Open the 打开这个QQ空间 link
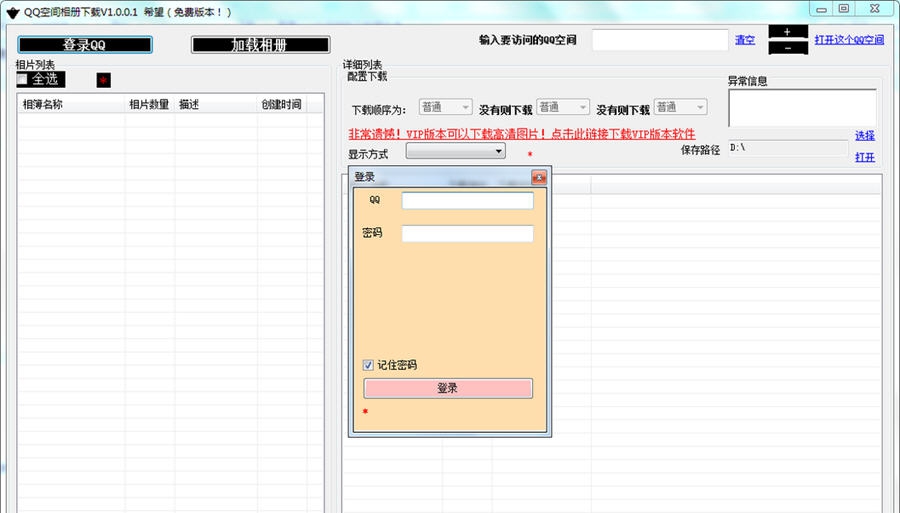This screenshot has height=513, width=900. (849, 40)
